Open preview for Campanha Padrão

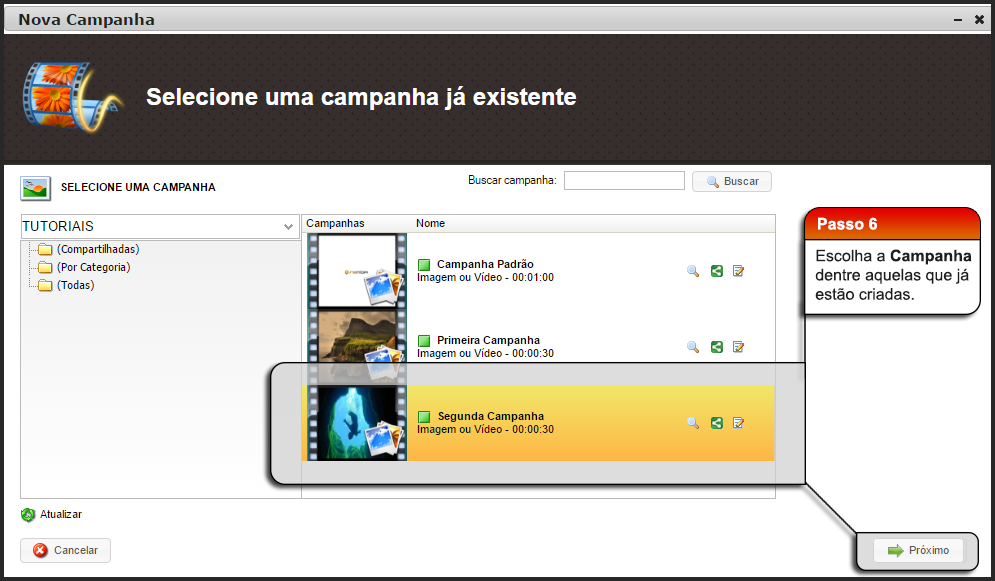693,270
